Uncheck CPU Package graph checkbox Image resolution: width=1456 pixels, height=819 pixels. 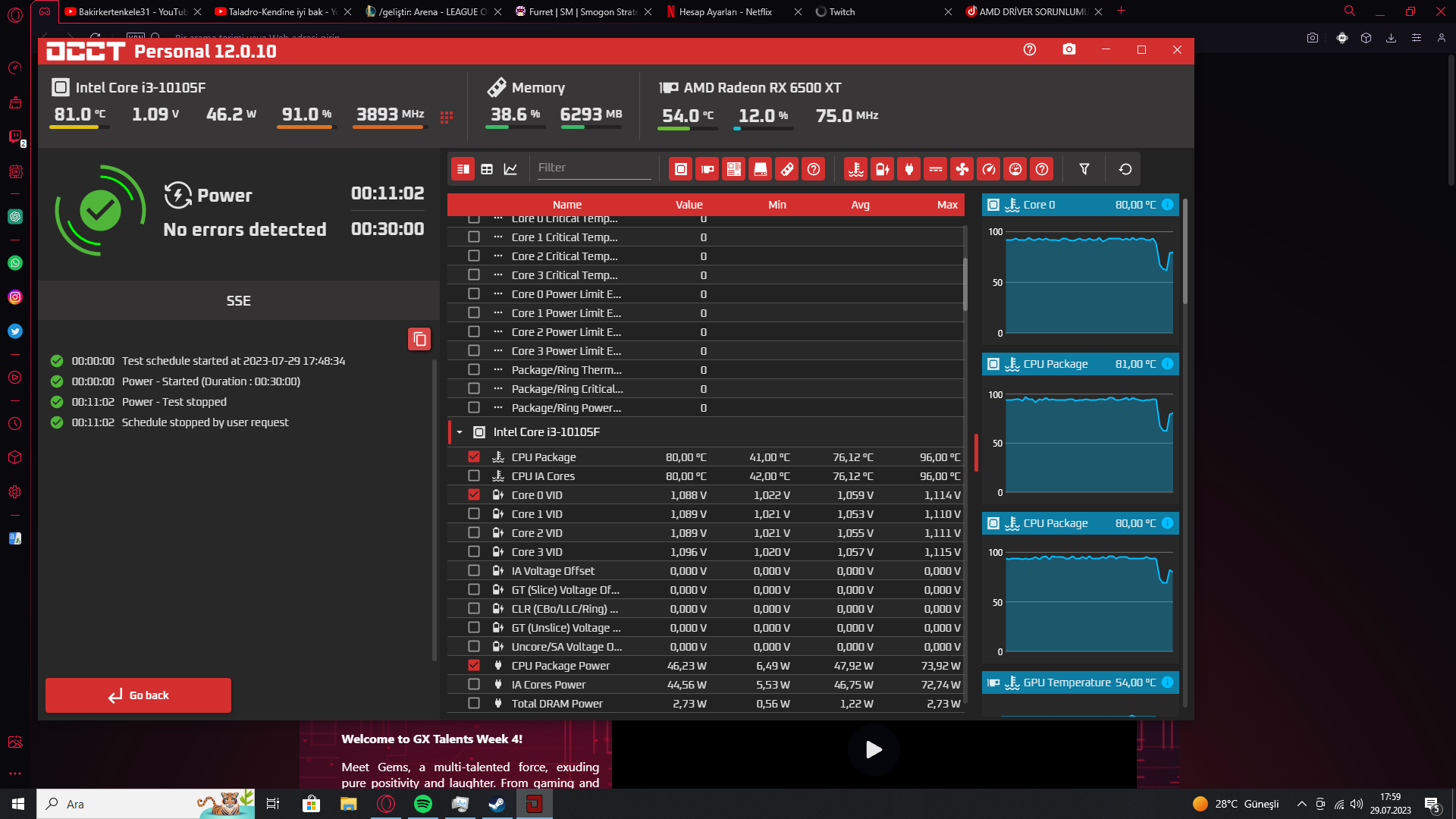click(474, 457)
